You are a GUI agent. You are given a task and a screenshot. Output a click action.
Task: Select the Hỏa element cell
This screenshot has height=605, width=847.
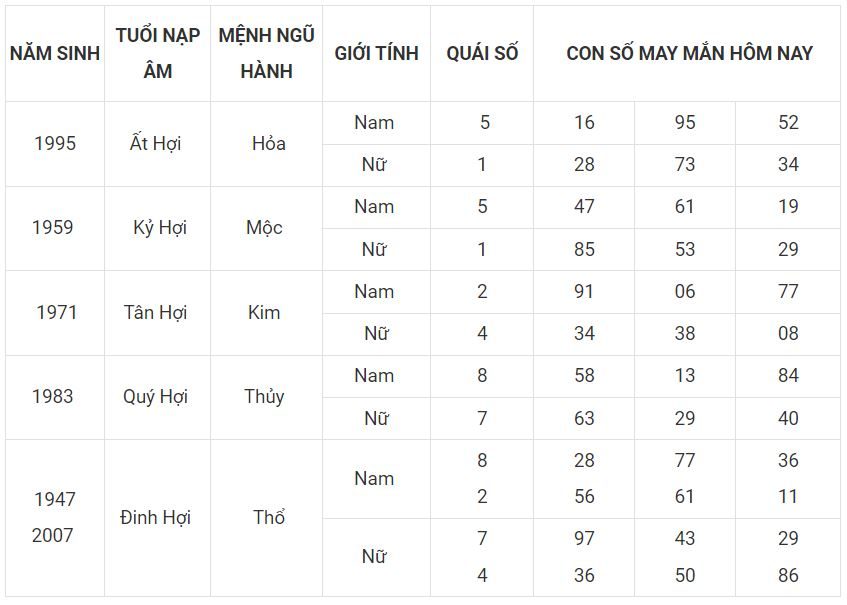(x=268, y=143)
